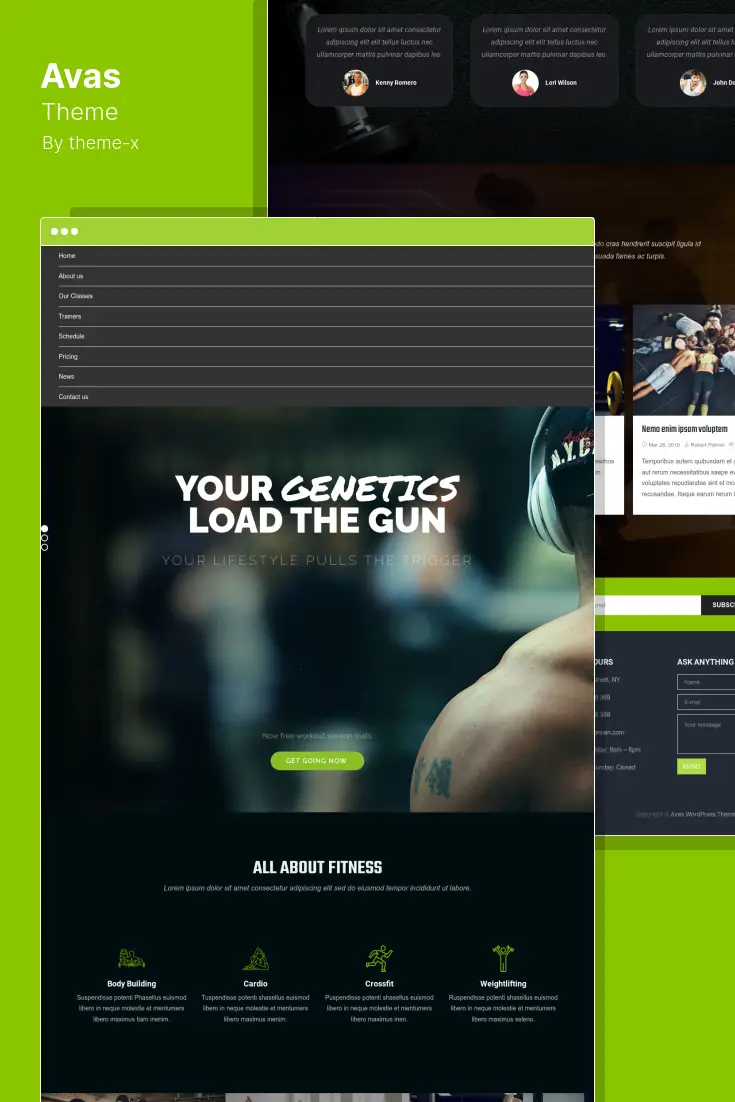The image size is (735, 1102).
Task: Click the Weightlifting icon
Action: pyautogui.click(x=503, y=959)
